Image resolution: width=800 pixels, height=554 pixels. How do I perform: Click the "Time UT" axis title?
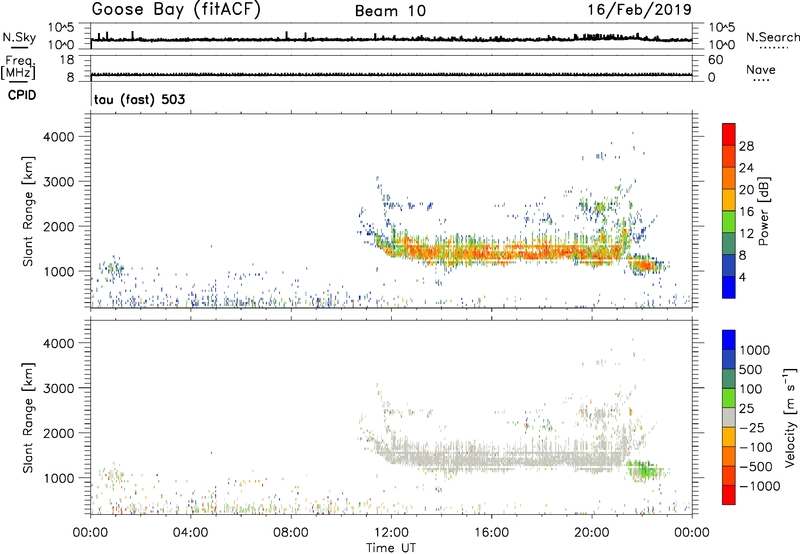[391, 547]
